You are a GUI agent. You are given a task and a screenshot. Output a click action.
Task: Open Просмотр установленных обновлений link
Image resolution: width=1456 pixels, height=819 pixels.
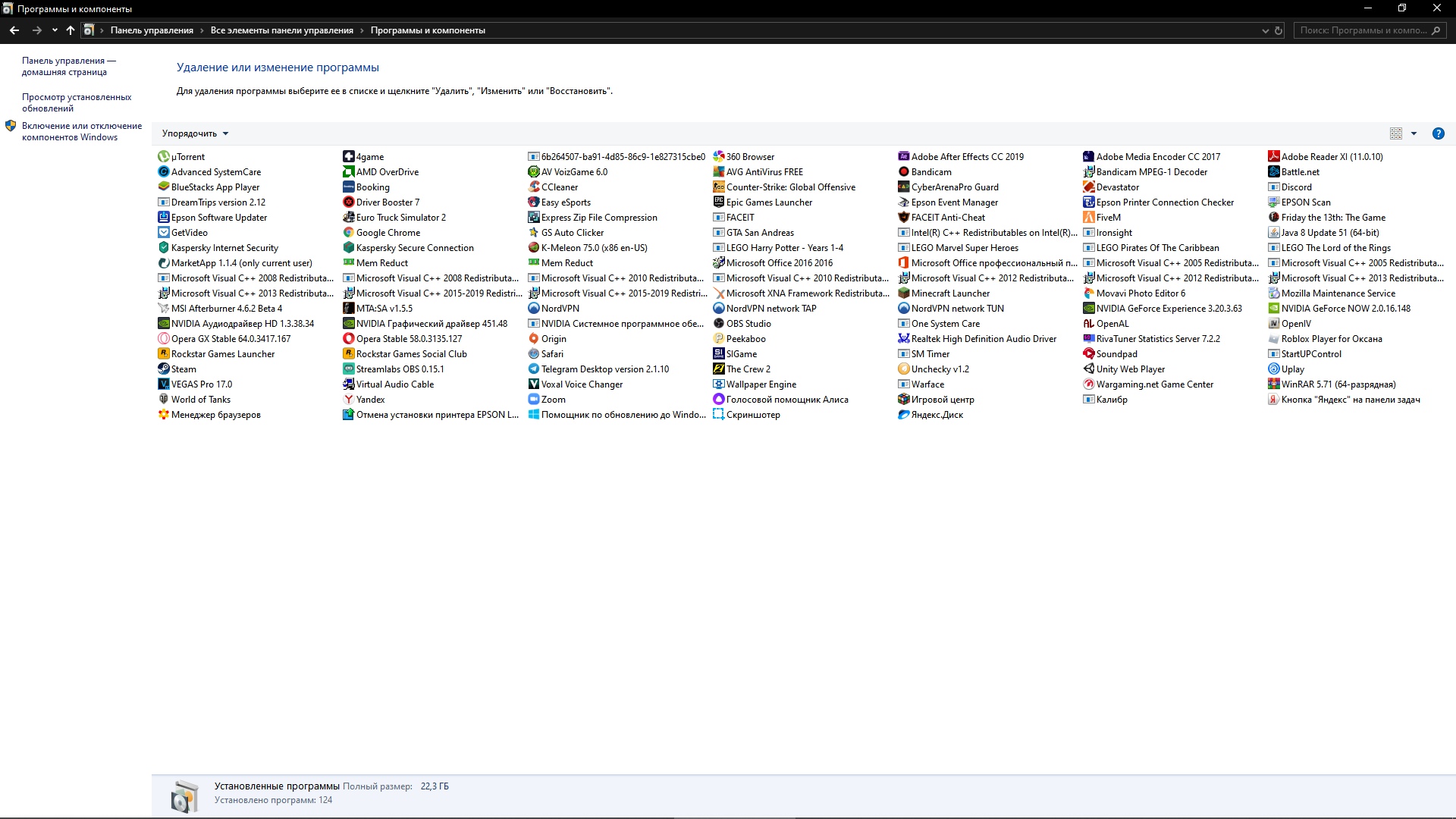[77, 102]
